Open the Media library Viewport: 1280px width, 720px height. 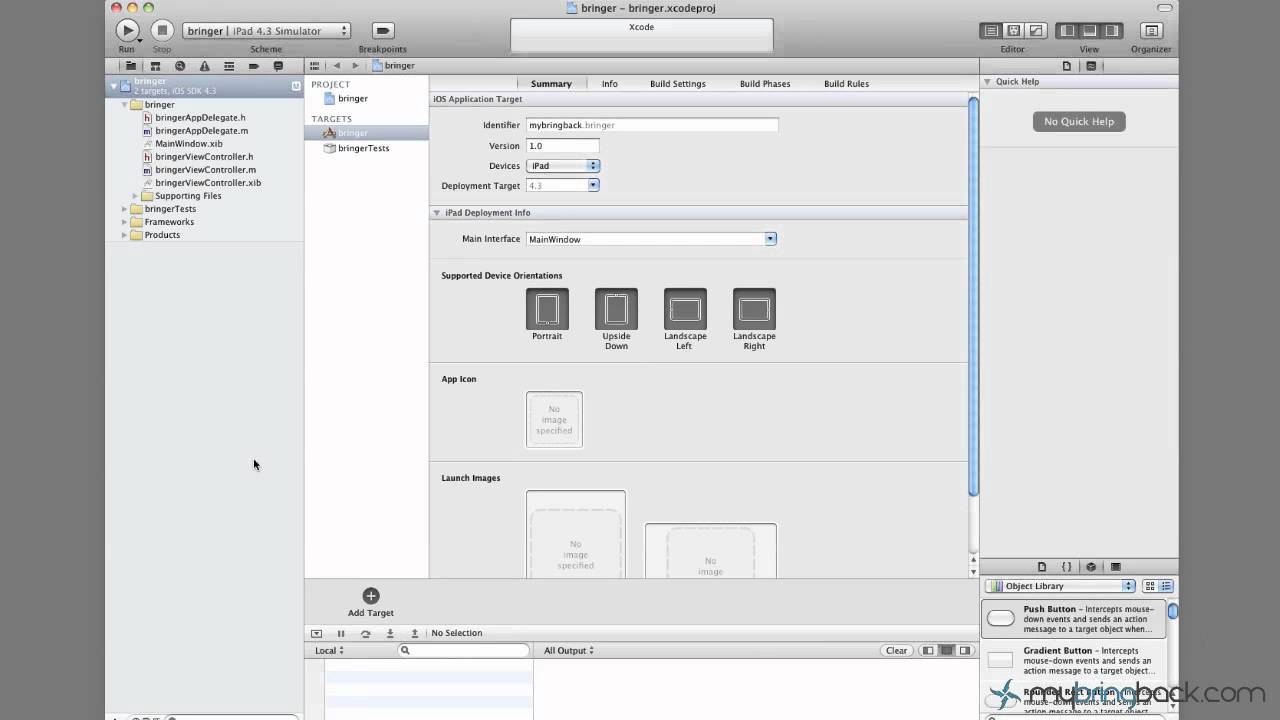pos(1116,567)
